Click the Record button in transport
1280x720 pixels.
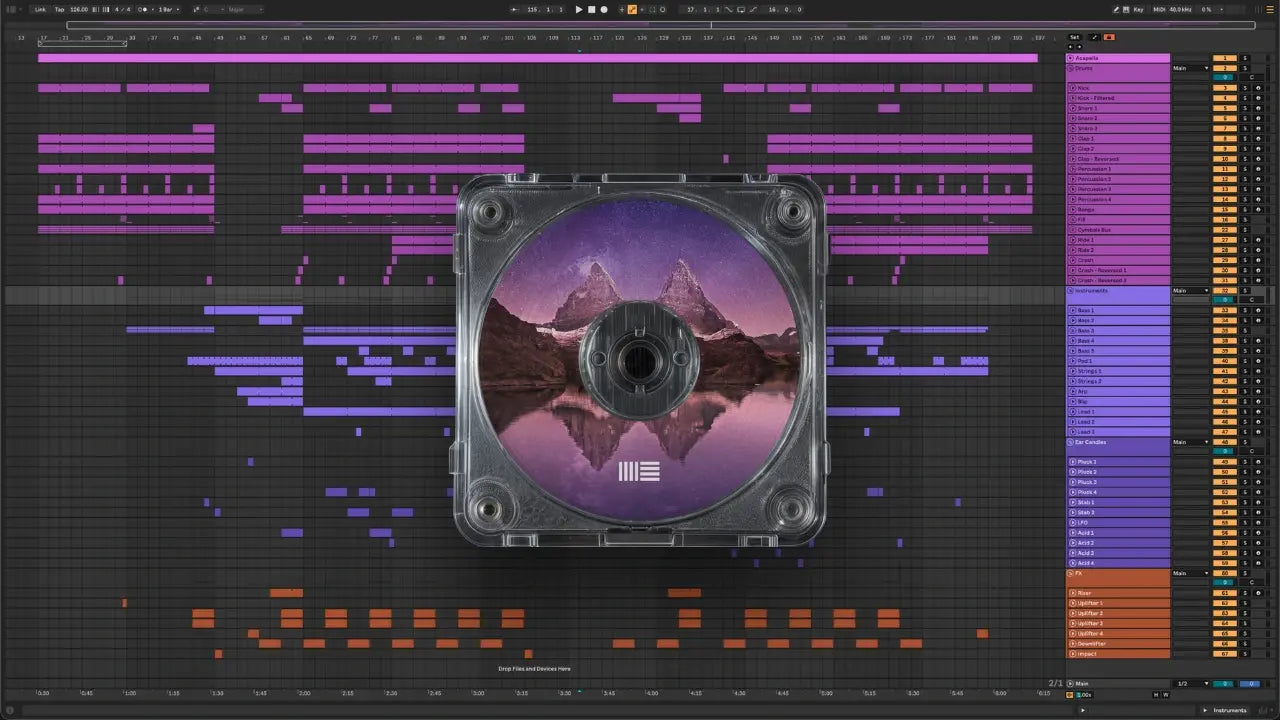tap(604, 9)
